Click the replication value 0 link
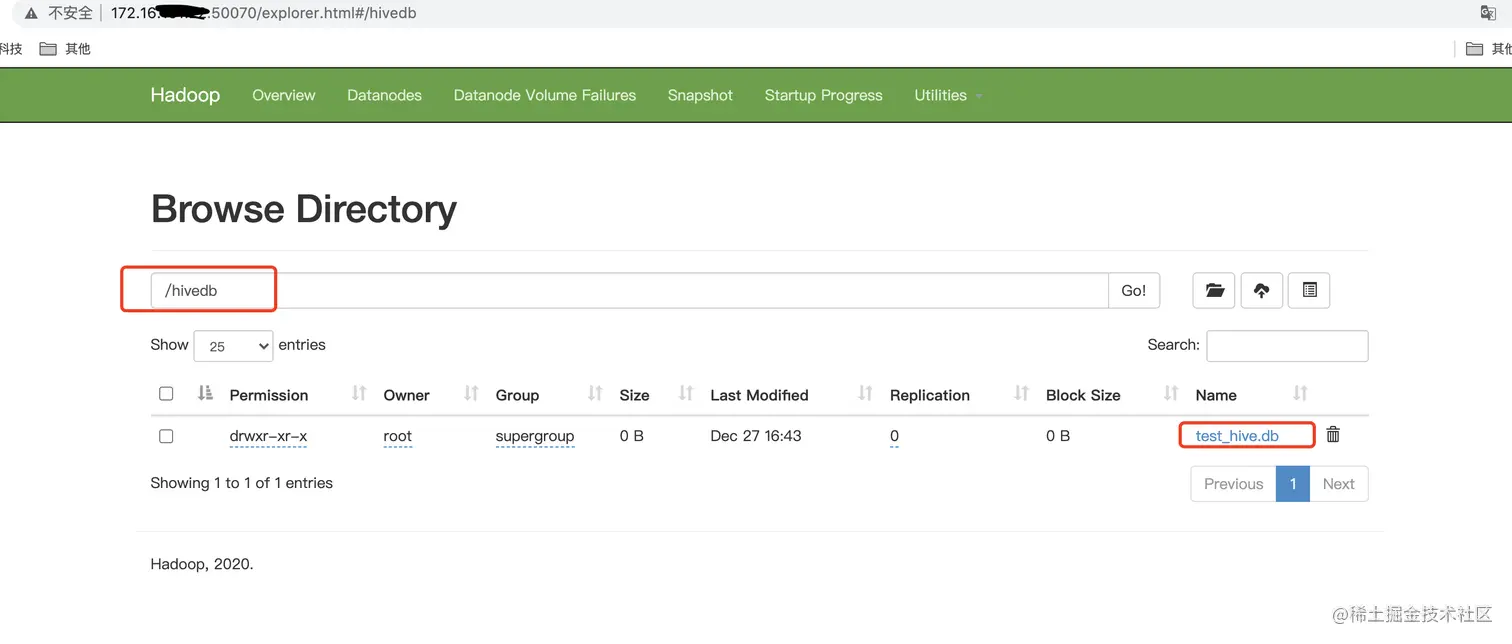This screenshot has width=1512, height=644. [894, 436]
